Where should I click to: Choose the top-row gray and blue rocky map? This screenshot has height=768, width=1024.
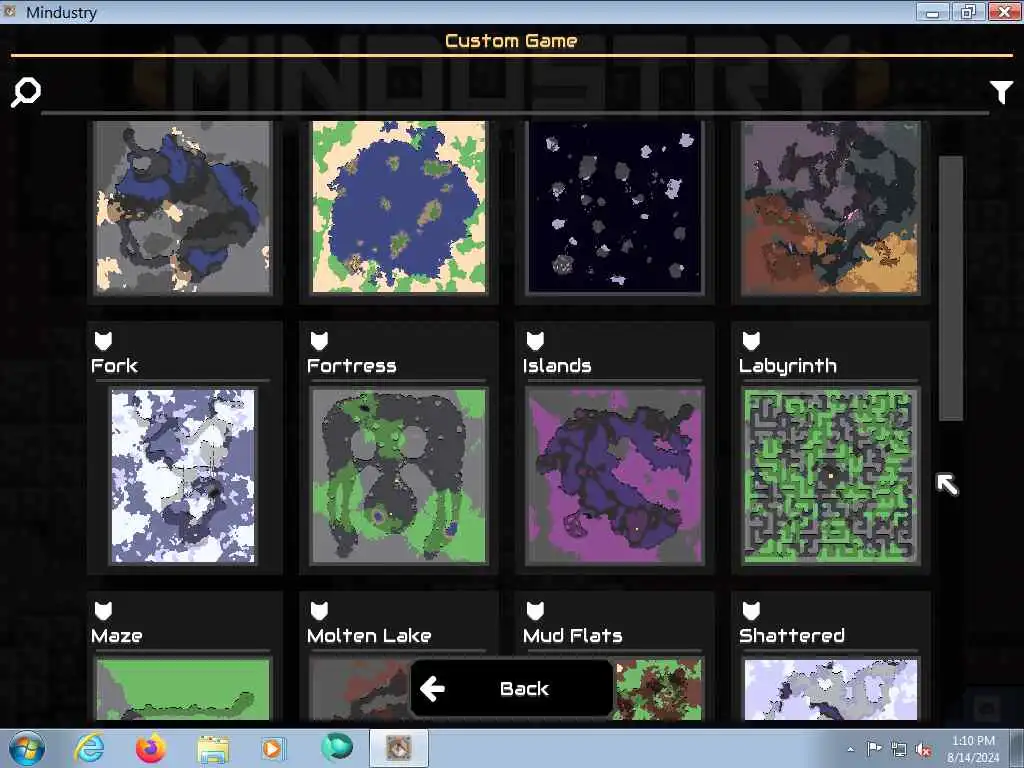[183, 206]
